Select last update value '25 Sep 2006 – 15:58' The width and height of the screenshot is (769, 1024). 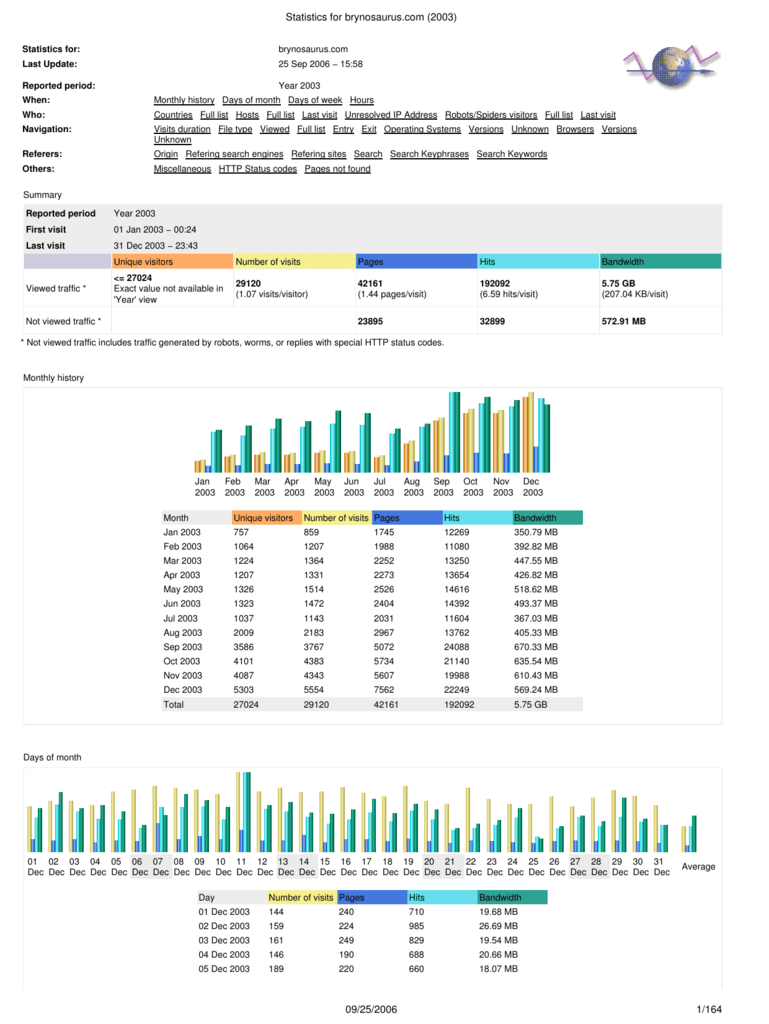[x=321, y=64]
